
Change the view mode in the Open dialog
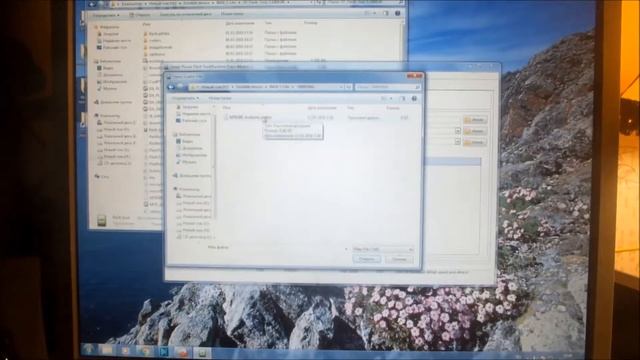(384, 99)
